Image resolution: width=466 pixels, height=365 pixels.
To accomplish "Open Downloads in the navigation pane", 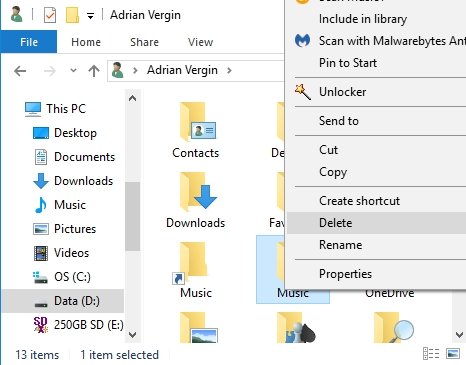I will tap(74, 181).
